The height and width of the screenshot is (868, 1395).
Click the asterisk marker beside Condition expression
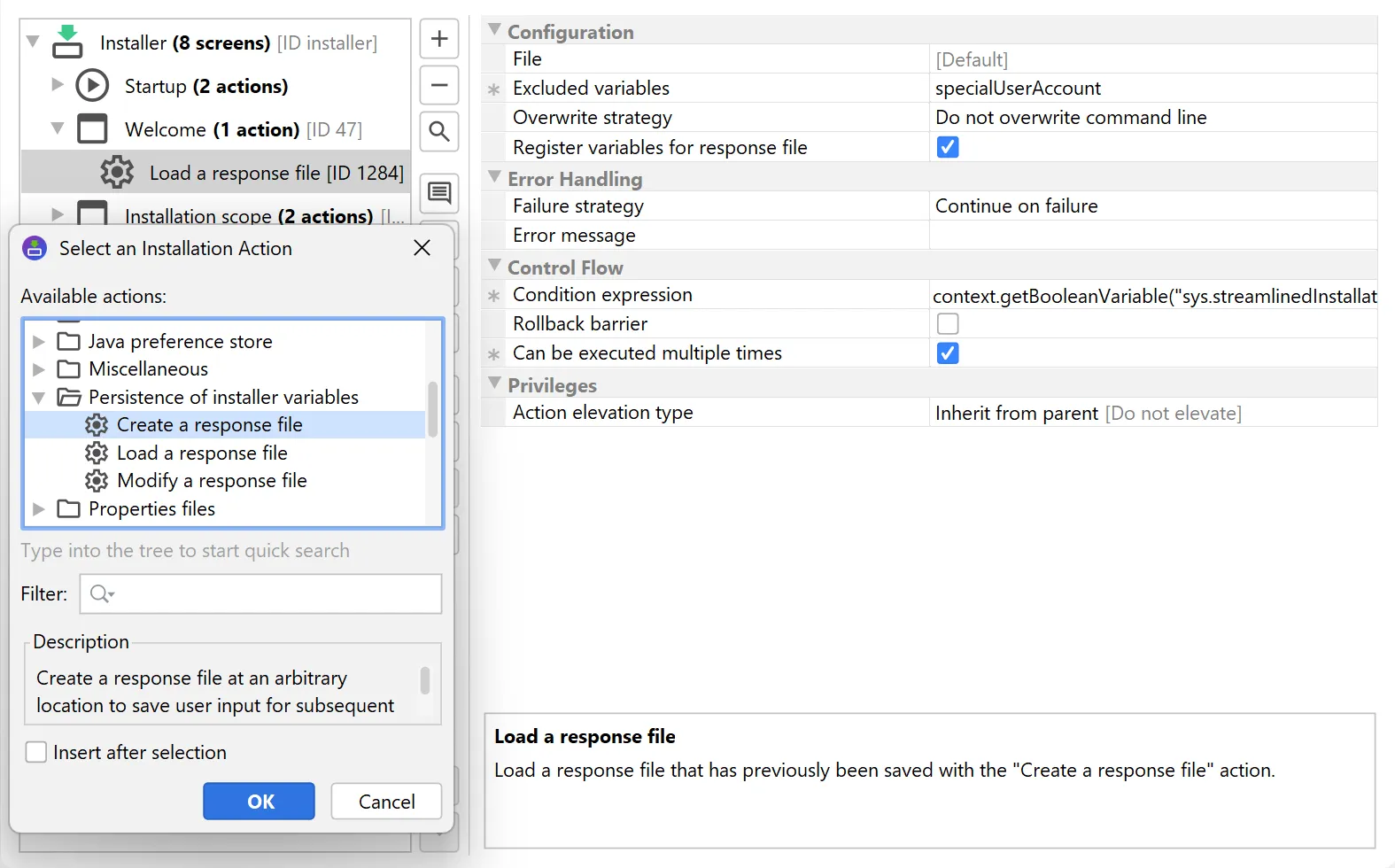[x=494, y=296]
